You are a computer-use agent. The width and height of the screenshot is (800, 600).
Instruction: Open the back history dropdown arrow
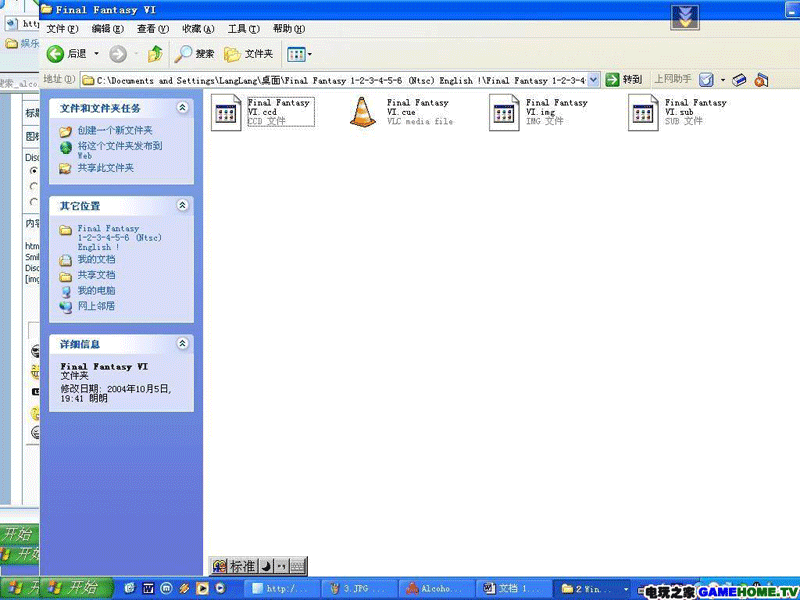tap(96, 54)
